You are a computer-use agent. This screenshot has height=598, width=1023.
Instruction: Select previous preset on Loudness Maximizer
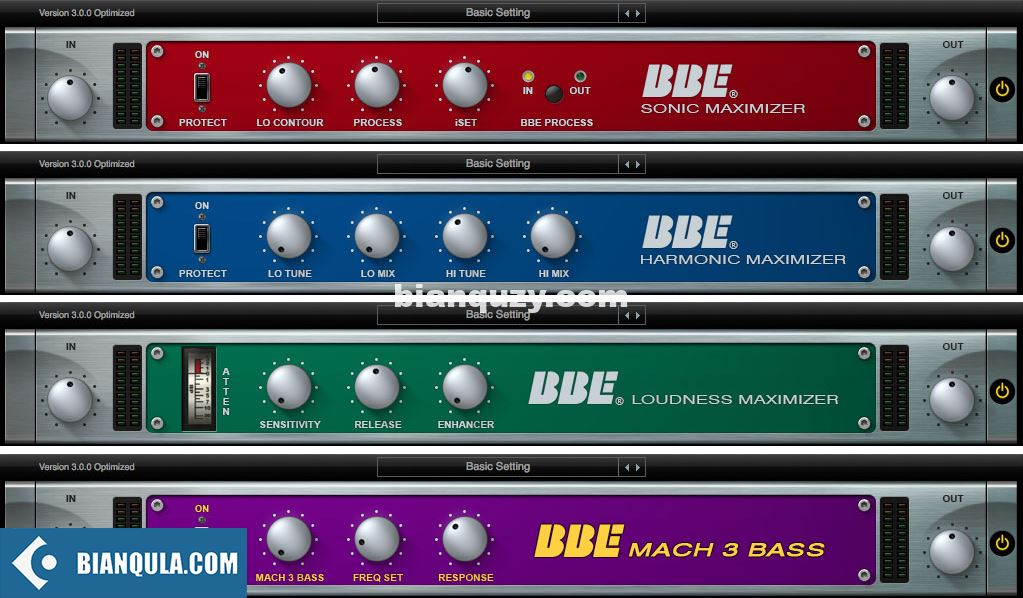(627, 316)
